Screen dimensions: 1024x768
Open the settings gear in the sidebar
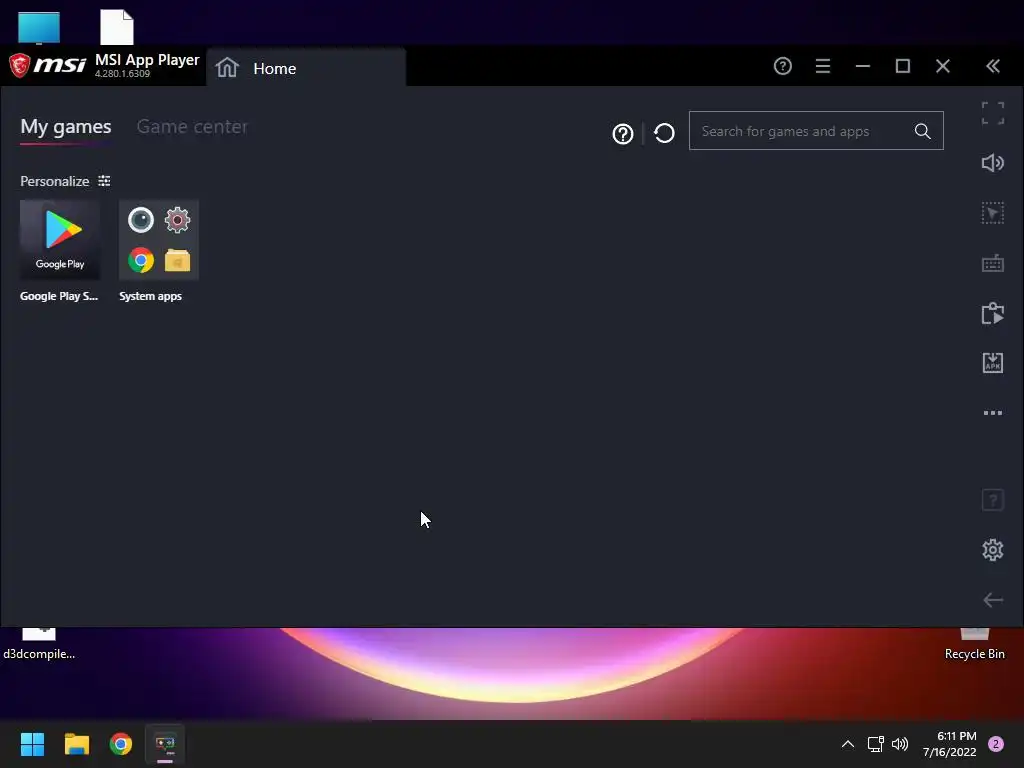(x=993, y=550)
